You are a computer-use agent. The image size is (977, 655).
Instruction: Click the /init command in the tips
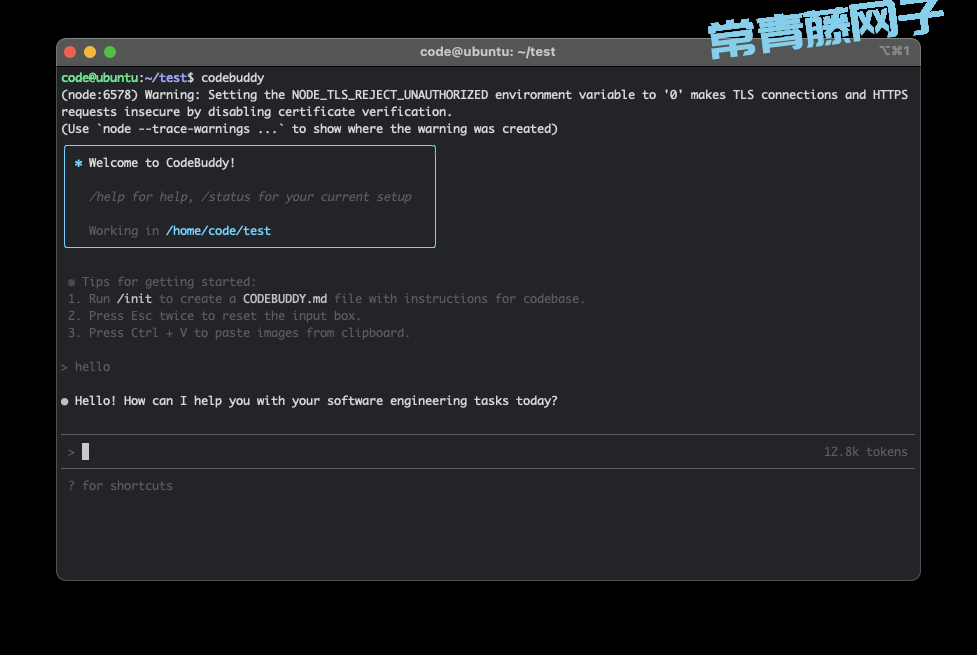[134, 299]
